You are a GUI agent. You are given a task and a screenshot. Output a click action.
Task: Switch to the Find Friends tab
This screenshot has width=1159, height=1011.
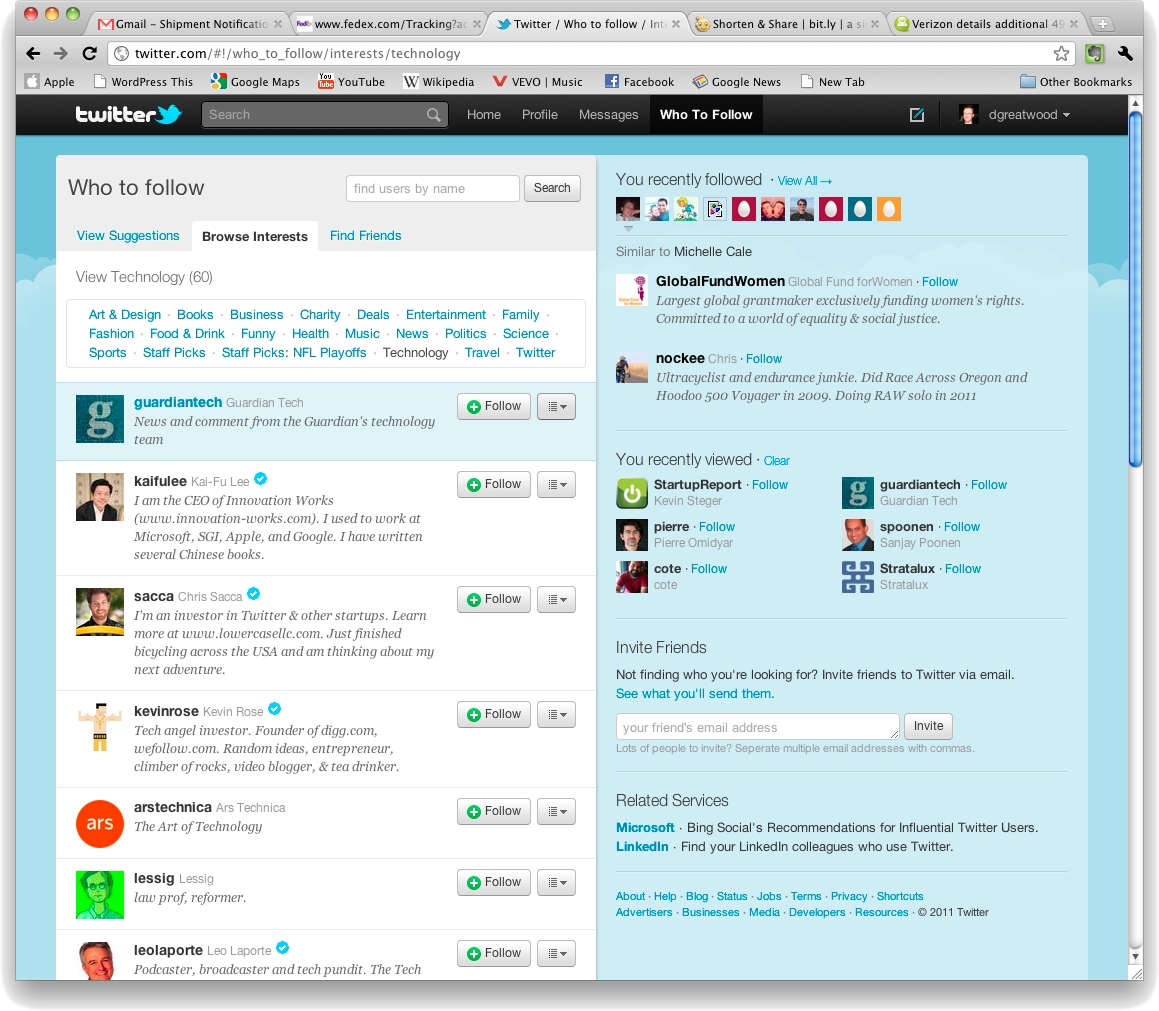pyautogui.click(x=365, y=236)
